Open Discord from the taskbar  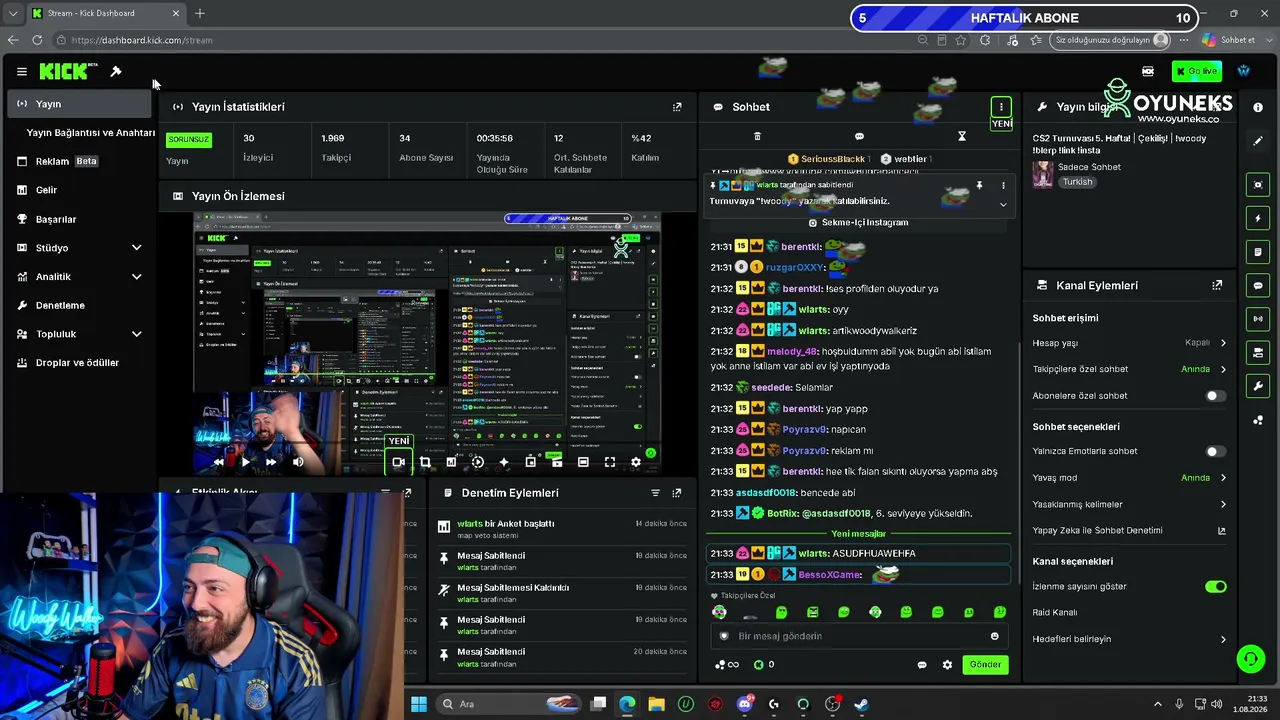tap(744, 704)
